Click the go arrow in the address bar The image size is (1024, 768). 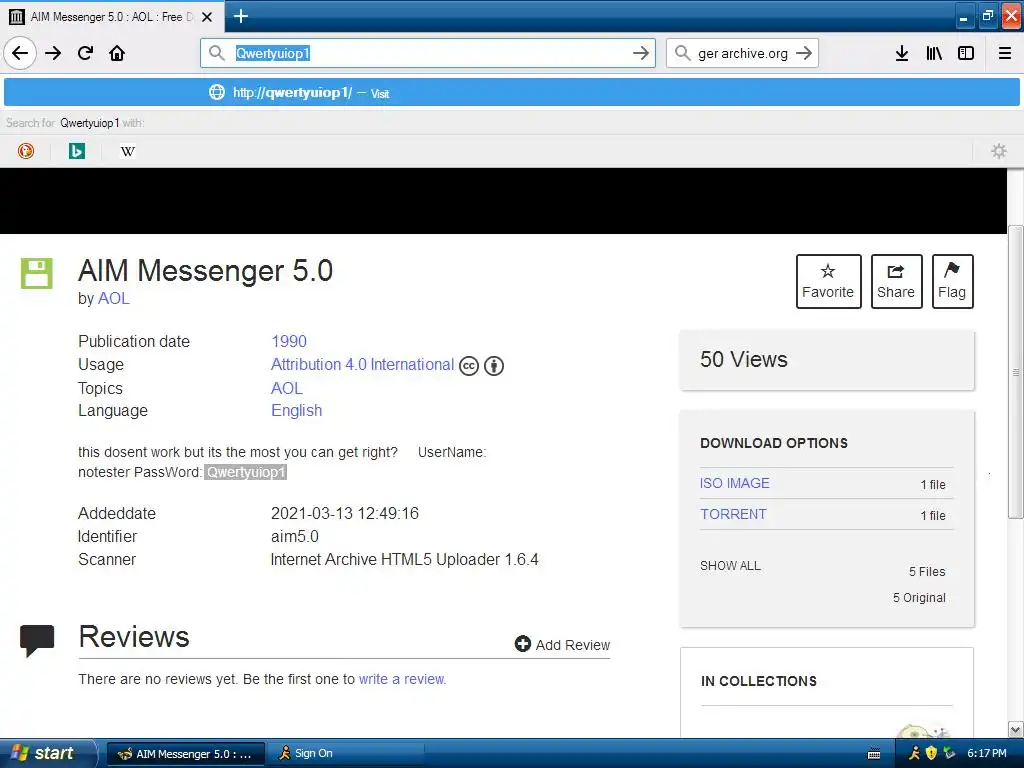tap(641, 53)
